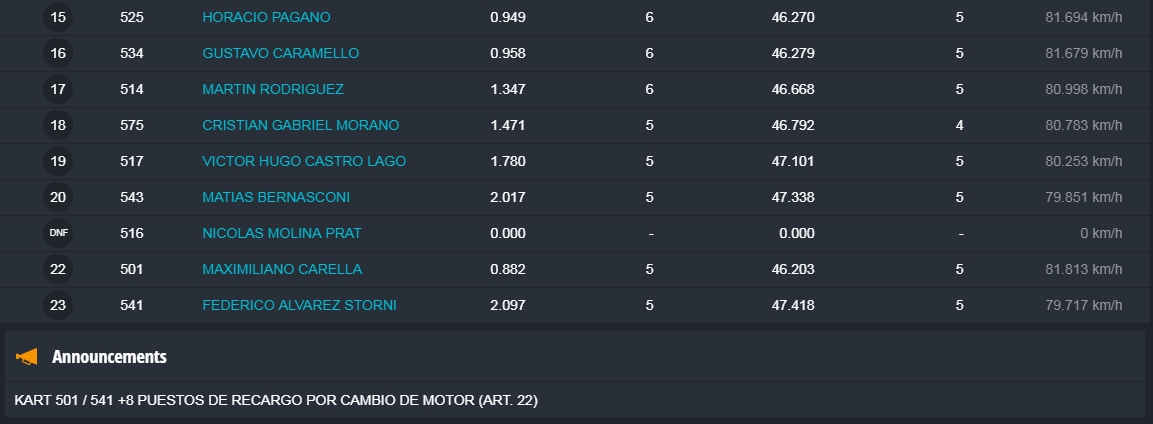
Task: Open GUSTAVO CARAMELLO driver link
Action: click(x=280, y=53)
